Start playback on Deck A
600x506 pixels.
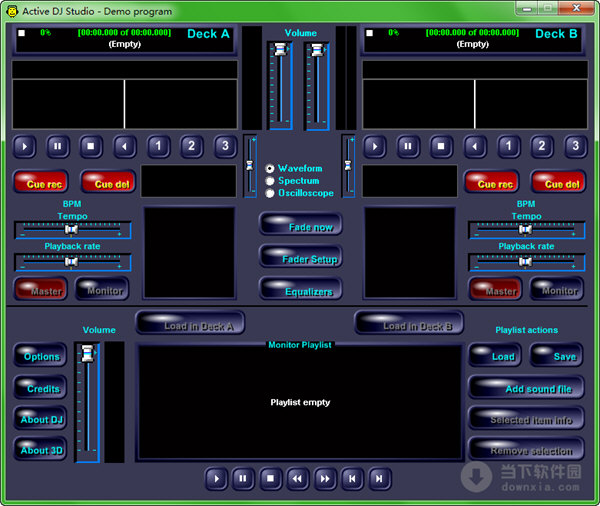[24, 147]
